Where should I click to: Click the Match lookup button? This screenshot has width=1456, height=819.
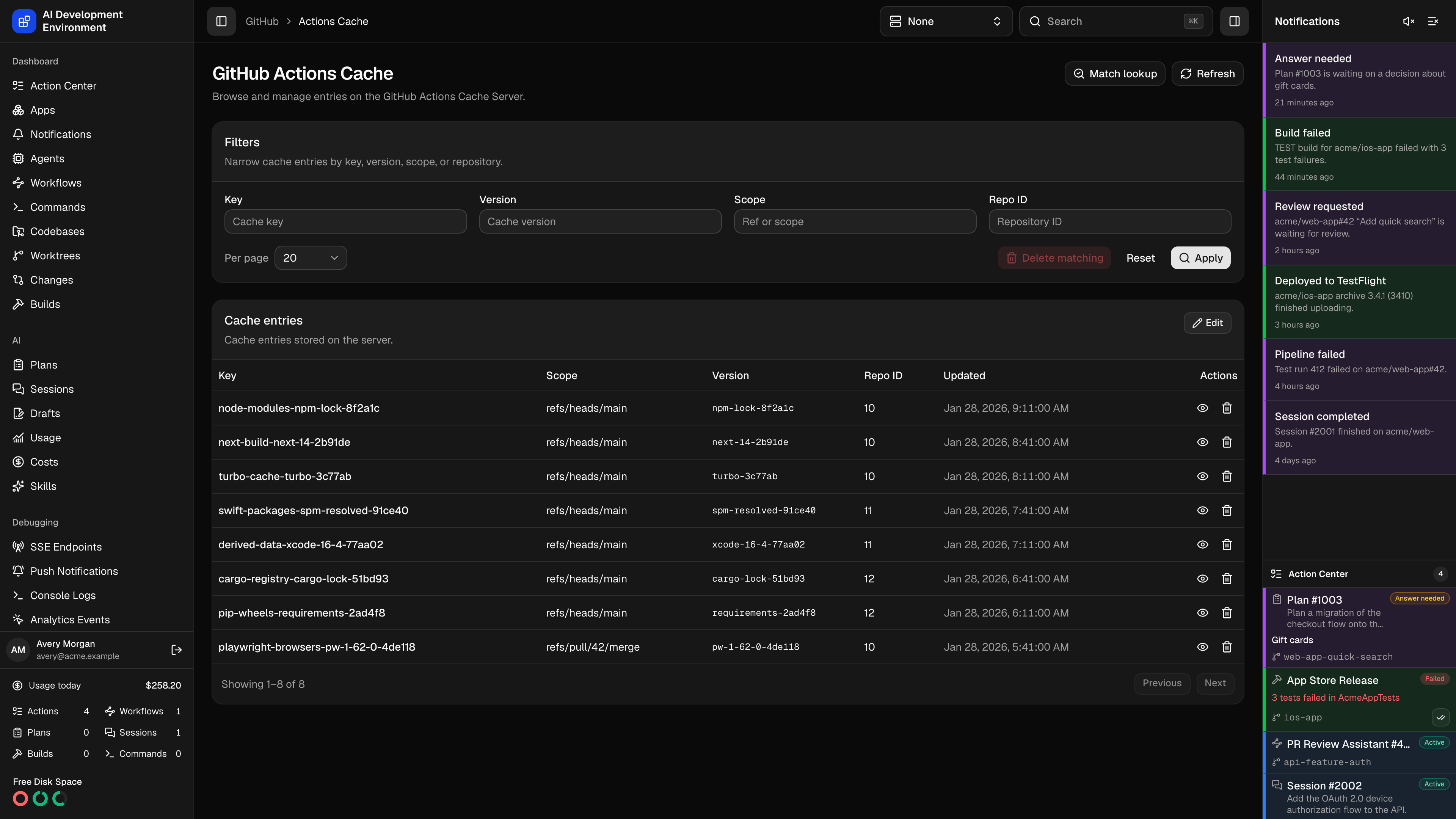pos(1115,74)
